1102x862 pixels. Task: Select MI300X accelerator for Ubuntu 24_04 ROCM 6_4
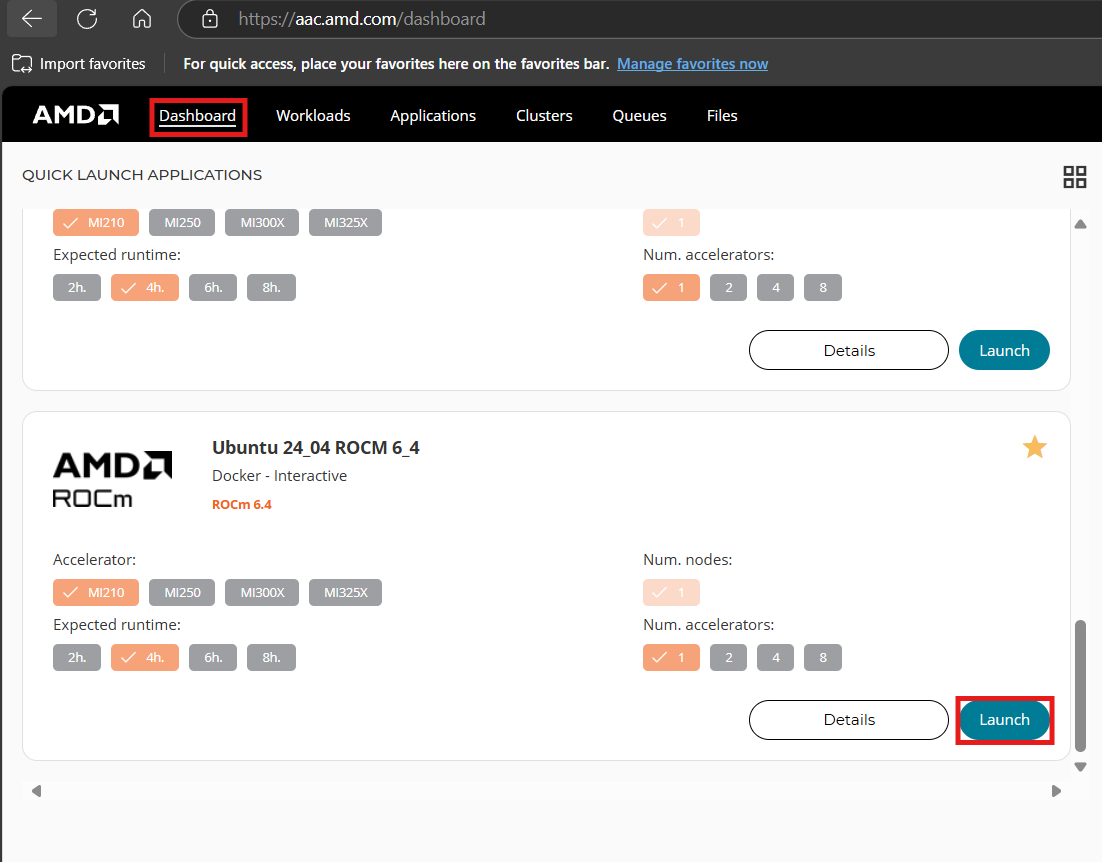click(x=262, y=592)
